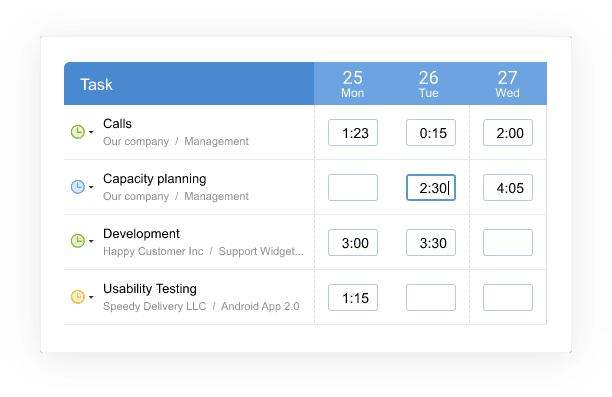Click the green clock icon for Development

[78, 241]
